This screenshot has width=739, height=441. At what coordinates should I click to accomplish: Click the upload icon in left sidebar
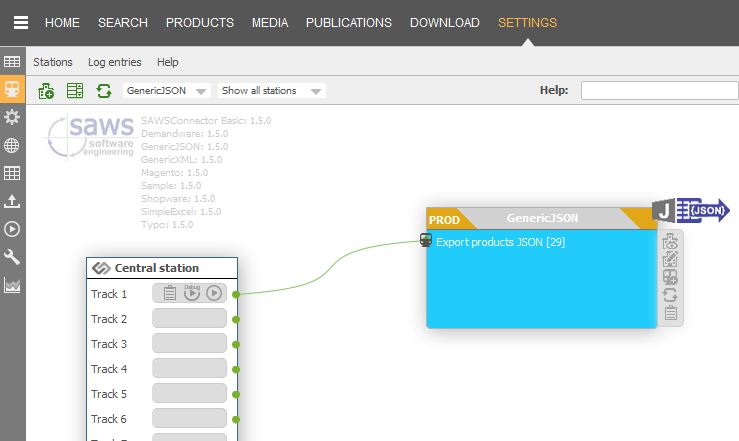coord(12,201)
